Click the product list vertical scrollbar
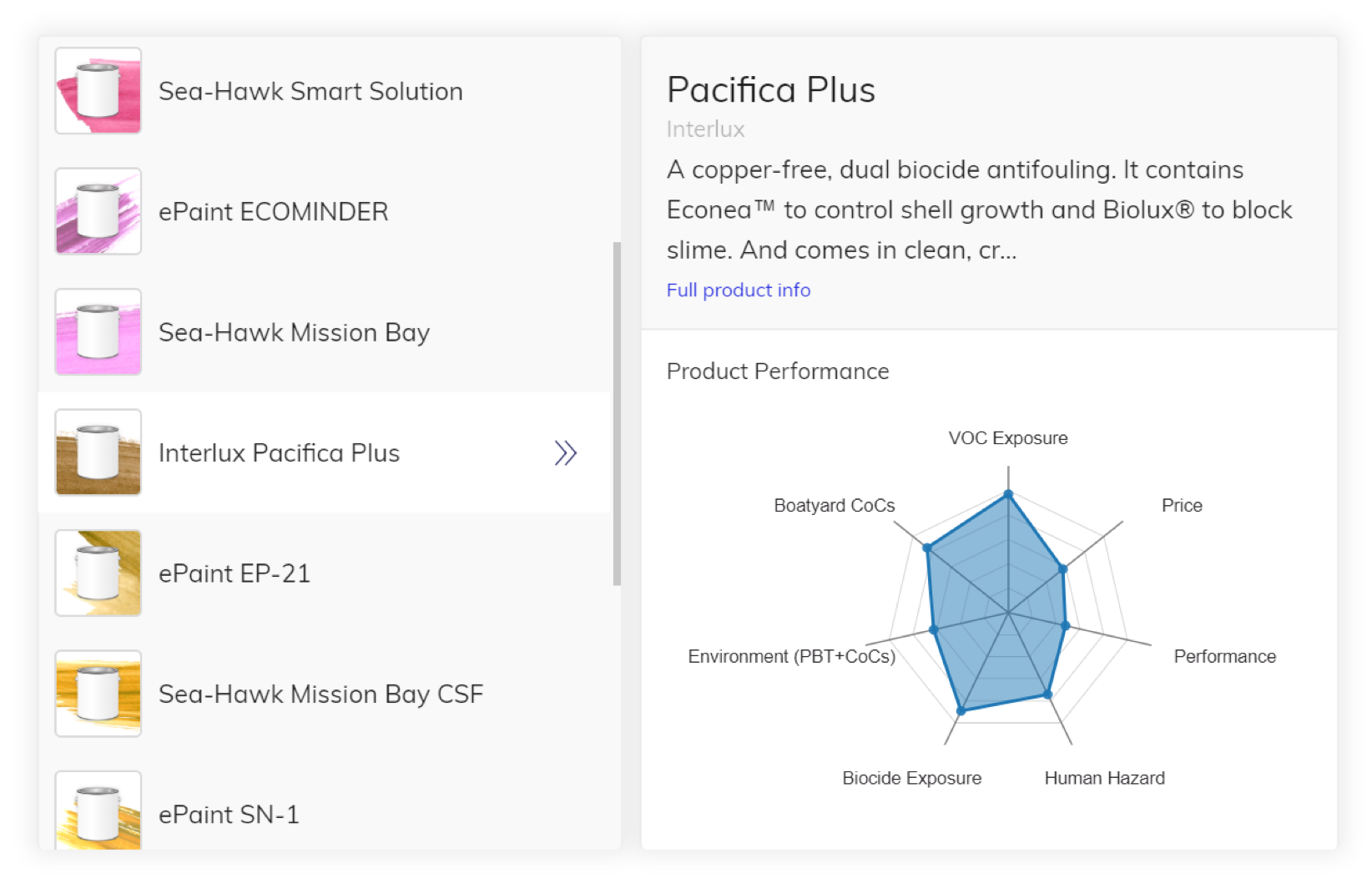This screenshot has height=894, width=1372. tap(617, 413)
